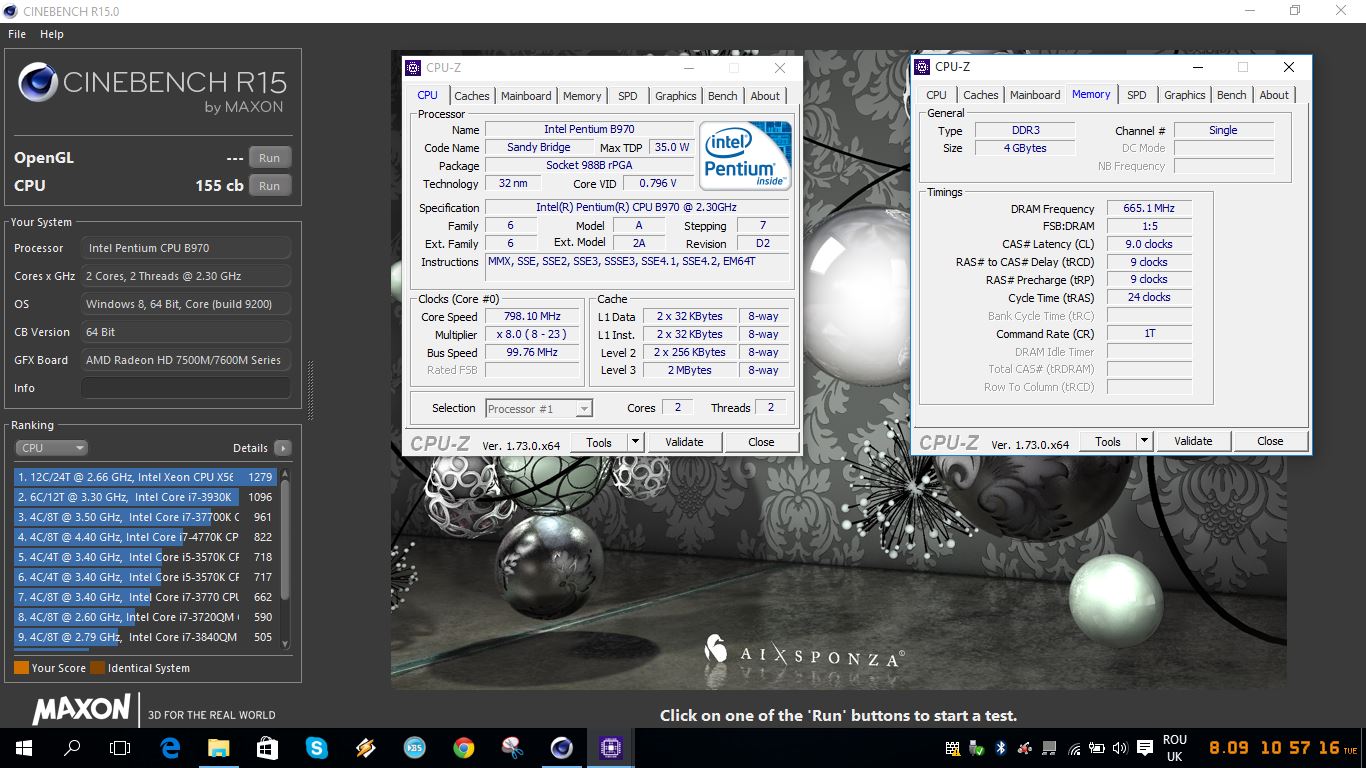This screenshot has width=1366, height=768.
Task: Select ranking row Core i7-3840QM
Action: tap(145, 637)
